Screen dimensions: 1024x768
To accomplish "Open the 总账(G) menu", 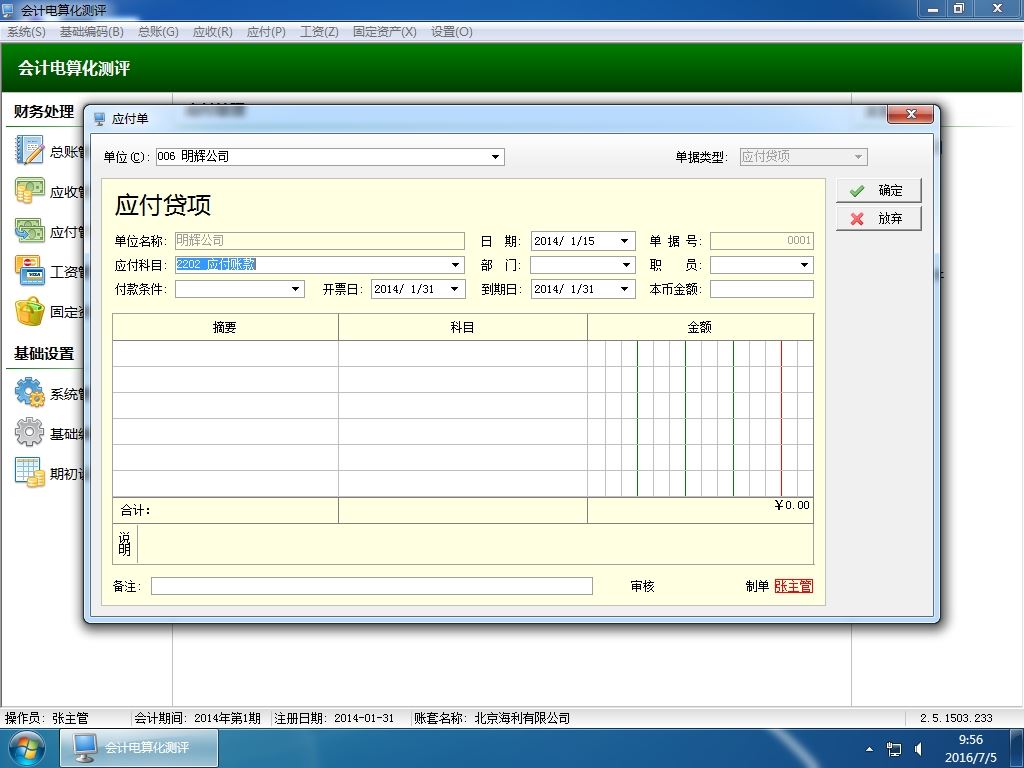I will point(158,31).
